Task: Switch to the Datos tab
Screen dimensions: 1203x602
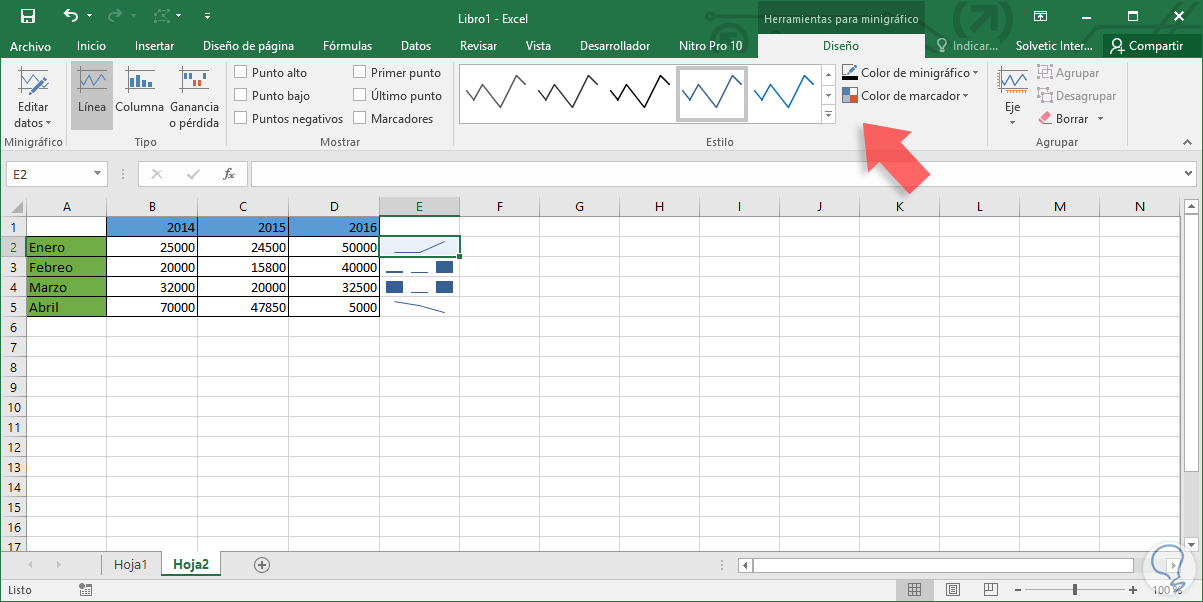Action: point(416,46)
